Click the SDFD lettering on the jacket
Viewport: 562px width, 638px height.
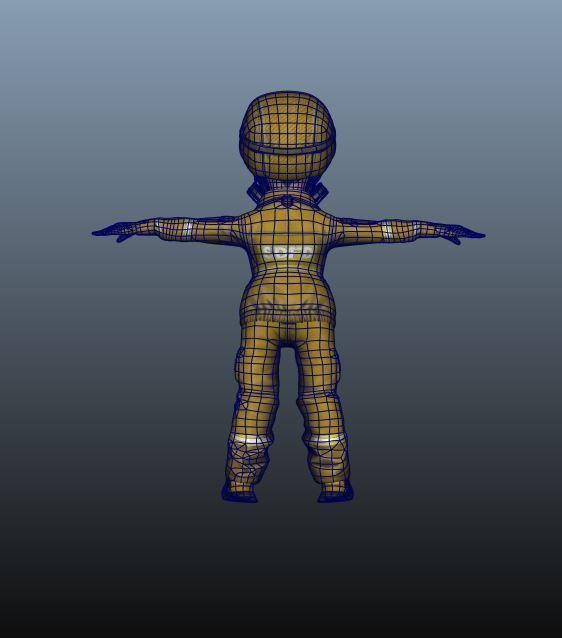tap(289, 253)
